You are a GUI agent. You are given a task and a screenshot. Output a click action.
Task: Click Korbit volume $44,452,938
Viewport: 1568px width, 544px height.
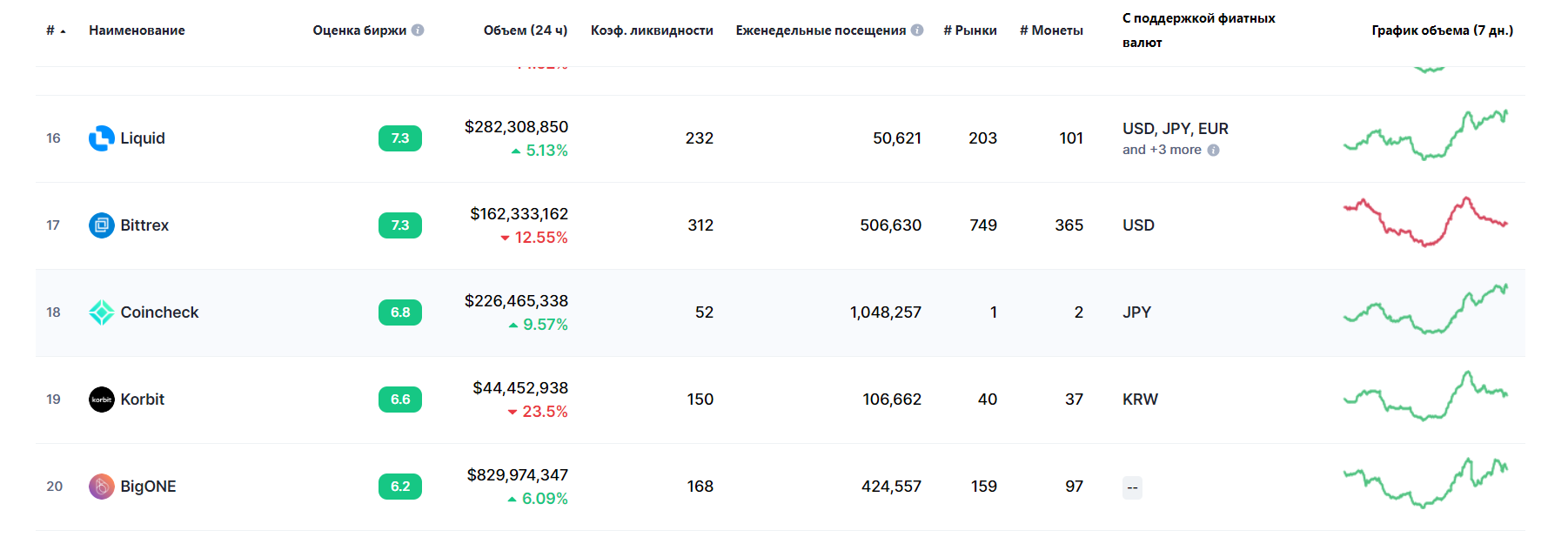pos(520,388)
